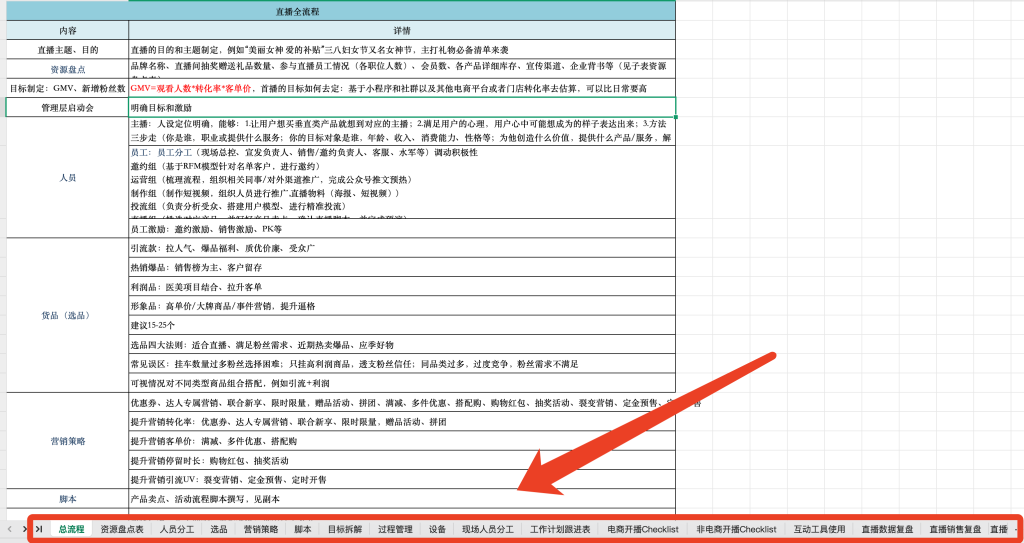1024x543 pixels.
Task: Click the 详情 column header cell
Action: [402, 31]
